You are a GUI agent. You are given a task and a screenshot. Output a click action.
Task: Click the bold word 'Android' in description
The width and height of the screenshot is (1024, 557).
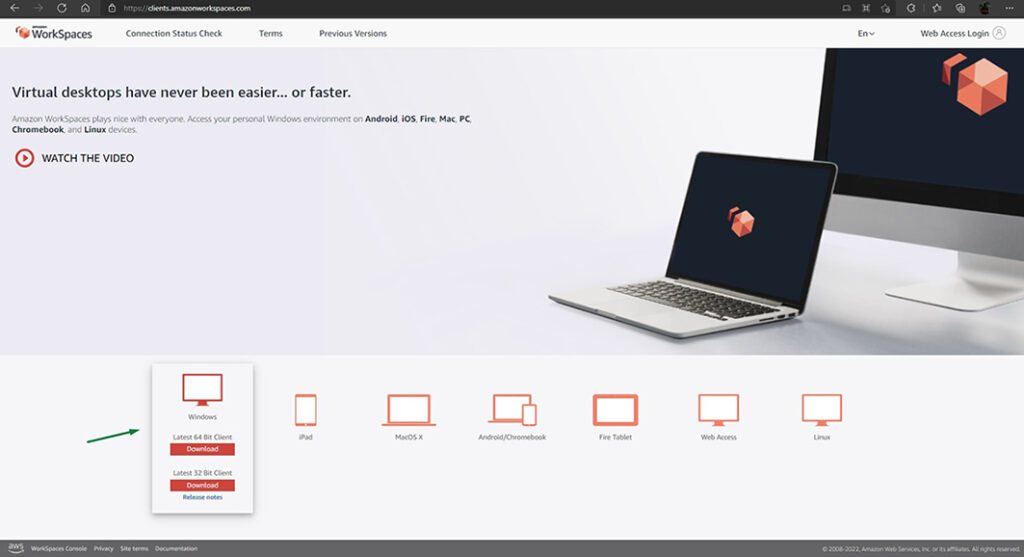coord(381,119)
